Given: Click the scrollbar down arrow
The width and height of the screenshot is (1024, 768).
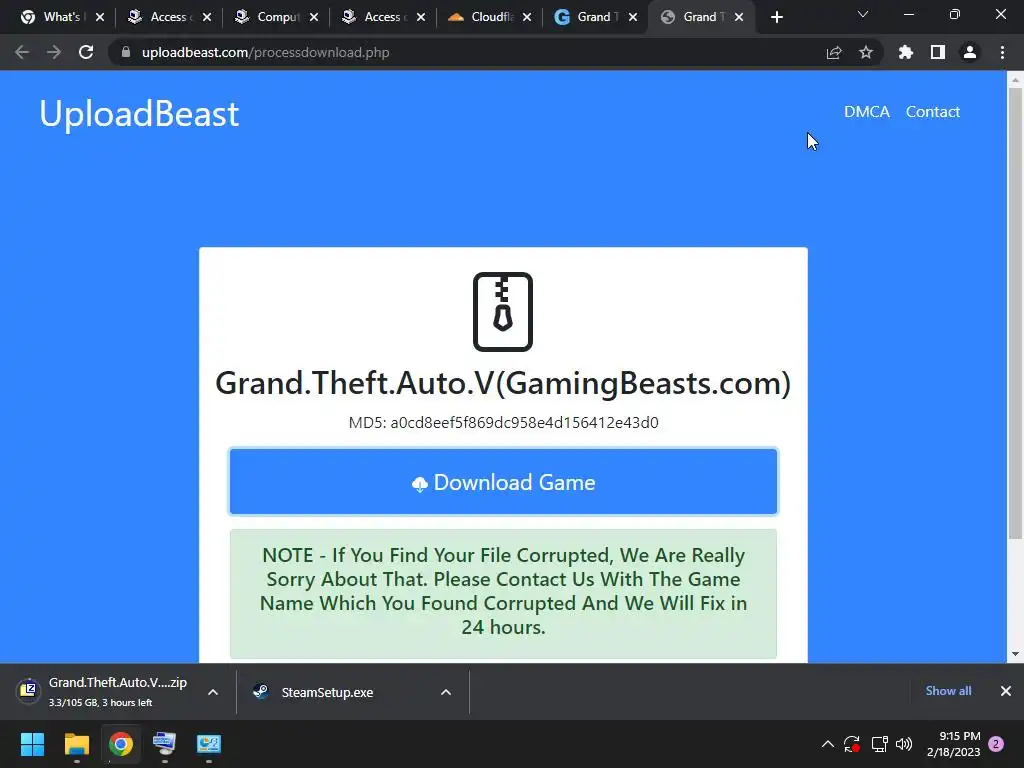Looking at the screenshot, I should click(1015, 654).
